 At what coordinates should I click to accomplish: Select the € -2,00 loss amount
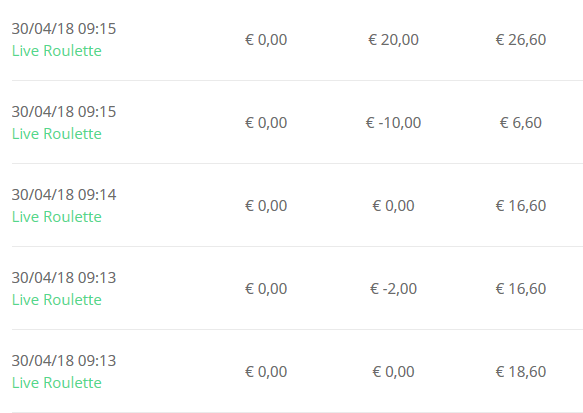click(x=393, y=288)
